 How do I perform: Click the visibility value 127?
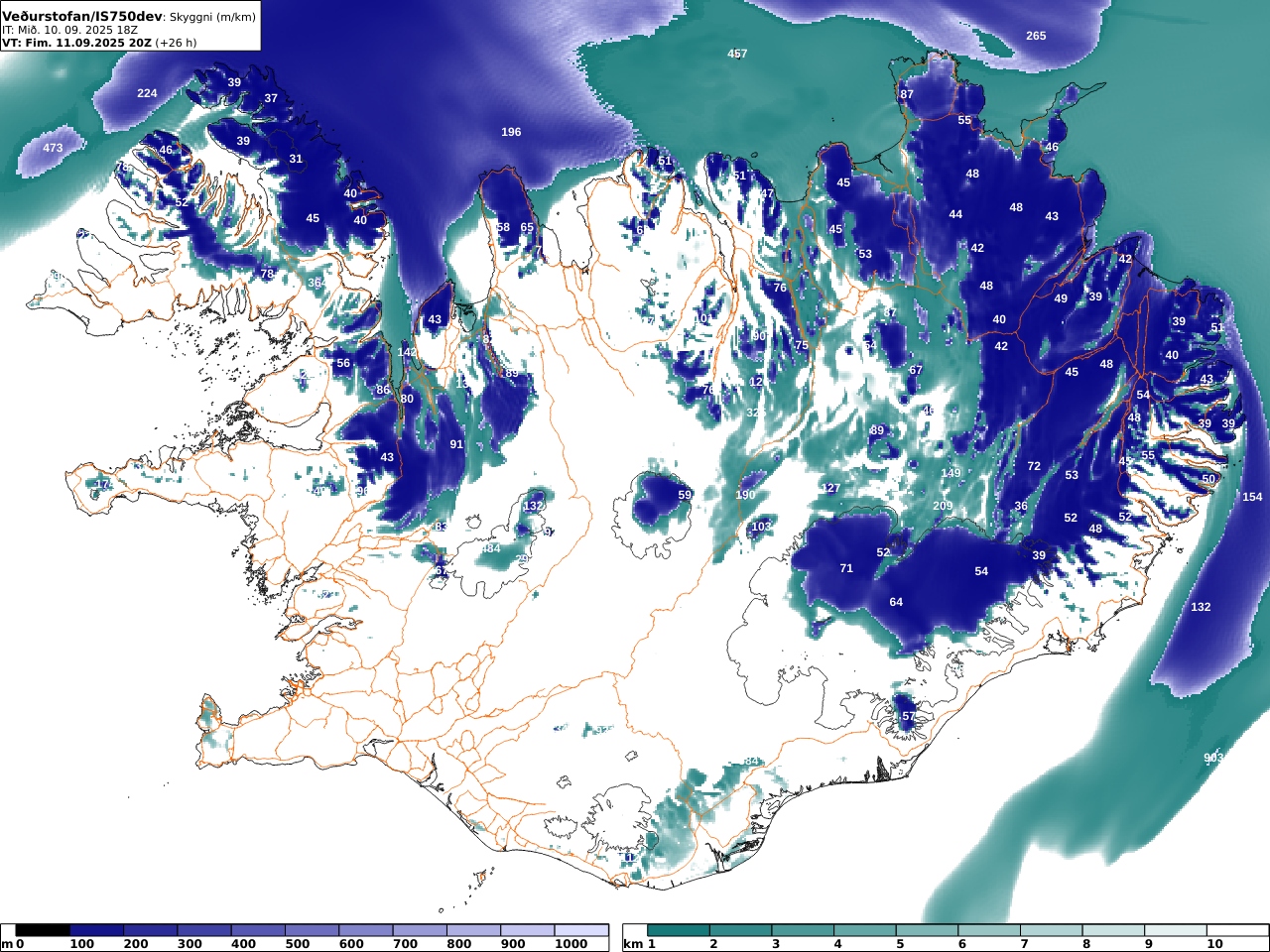(831, 488)
